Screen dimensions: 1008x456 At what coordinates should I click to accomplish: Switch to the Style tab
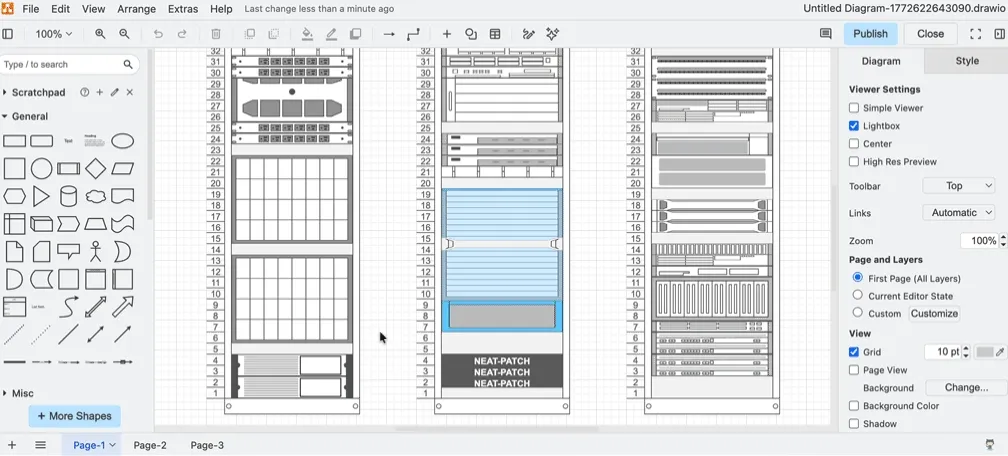click(967, 61)
